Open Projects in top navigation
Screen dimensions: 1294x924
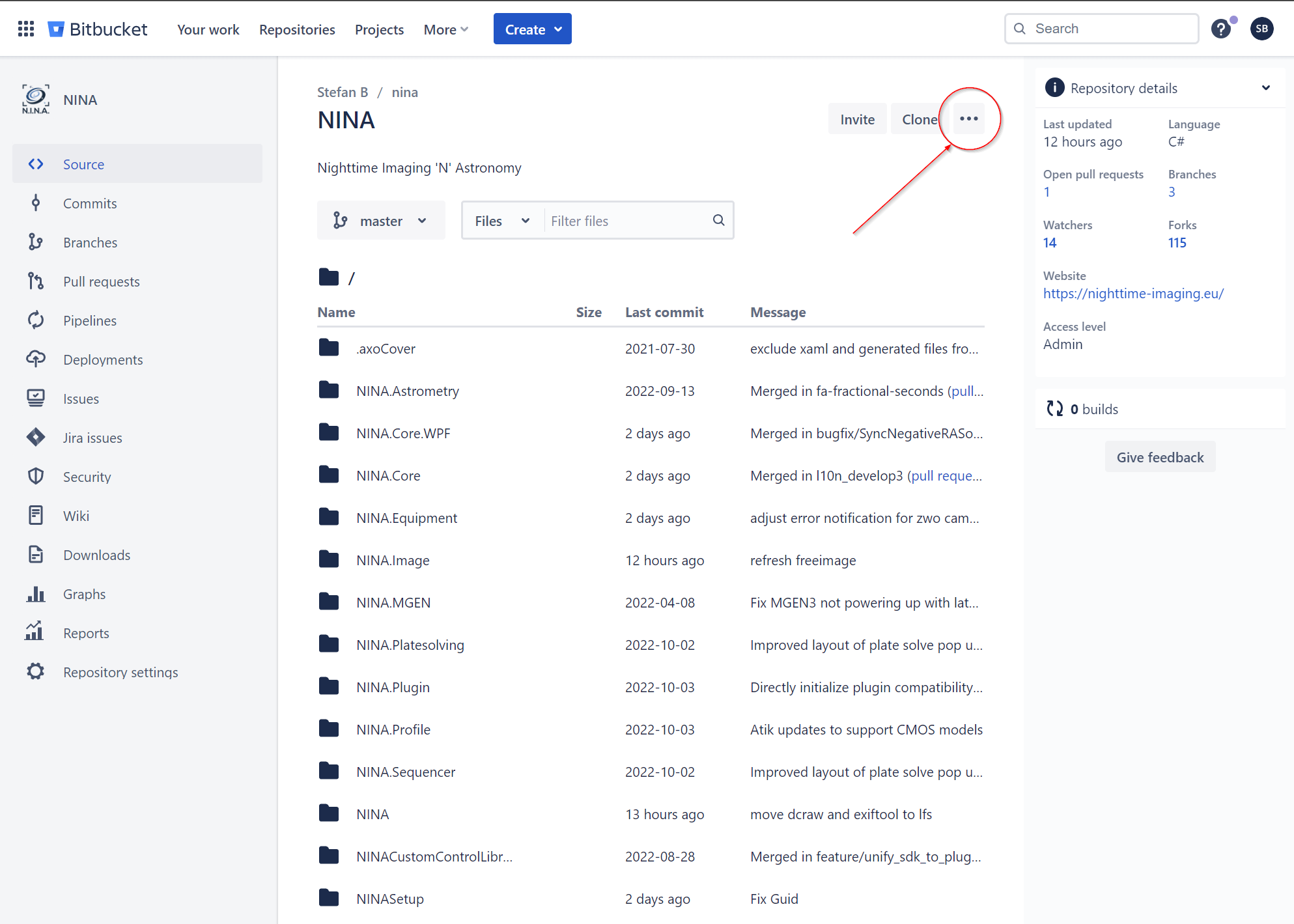(x=379, y=29)
